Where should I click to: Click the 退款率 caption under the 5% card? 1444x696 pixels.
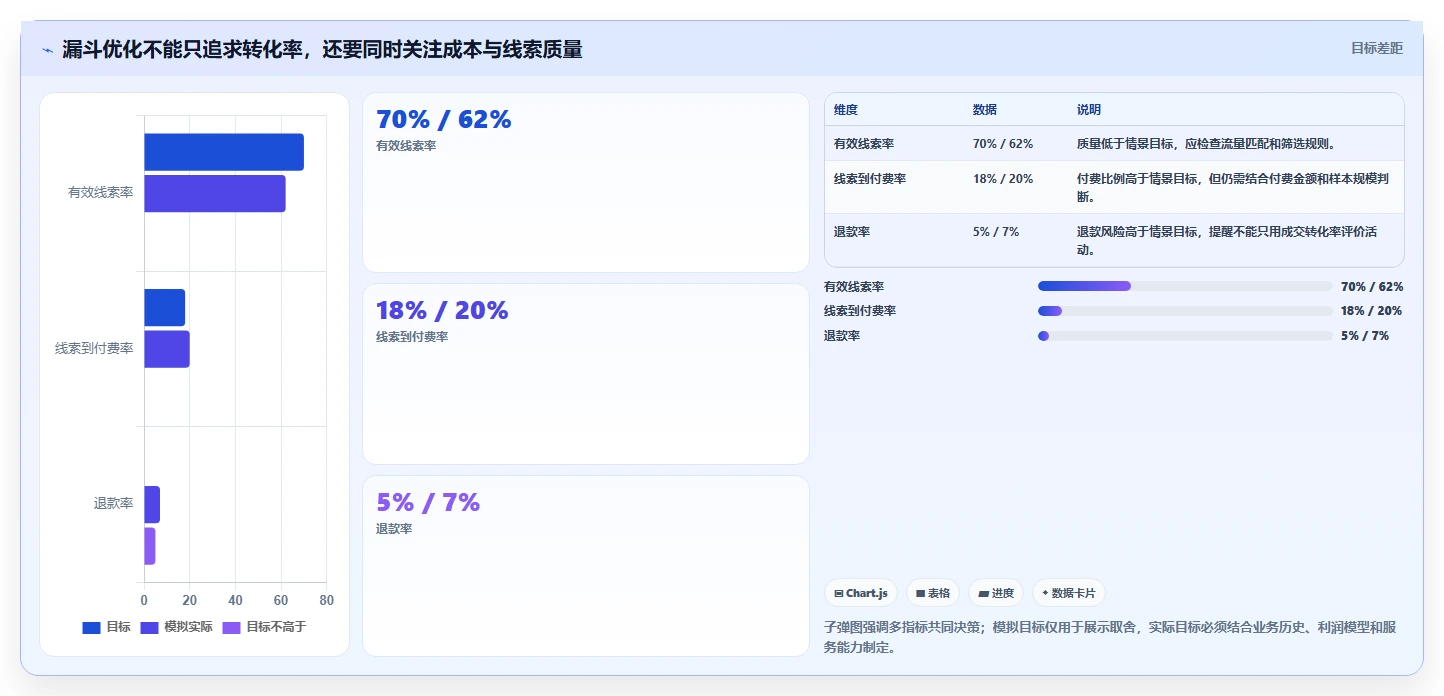pos(394,529)
